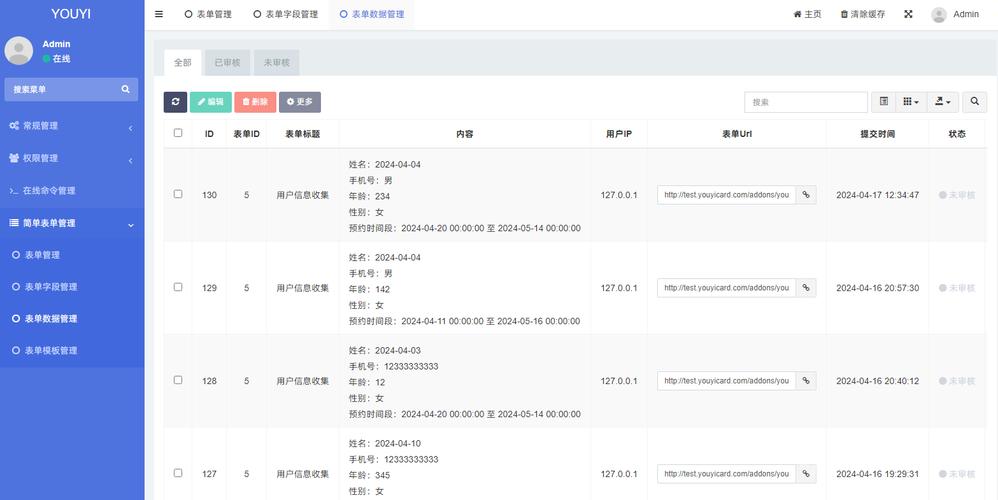This screenshot has height=500, width=998.
Task: Click the YOUYI logo title
Action: [x=71, y=14]
